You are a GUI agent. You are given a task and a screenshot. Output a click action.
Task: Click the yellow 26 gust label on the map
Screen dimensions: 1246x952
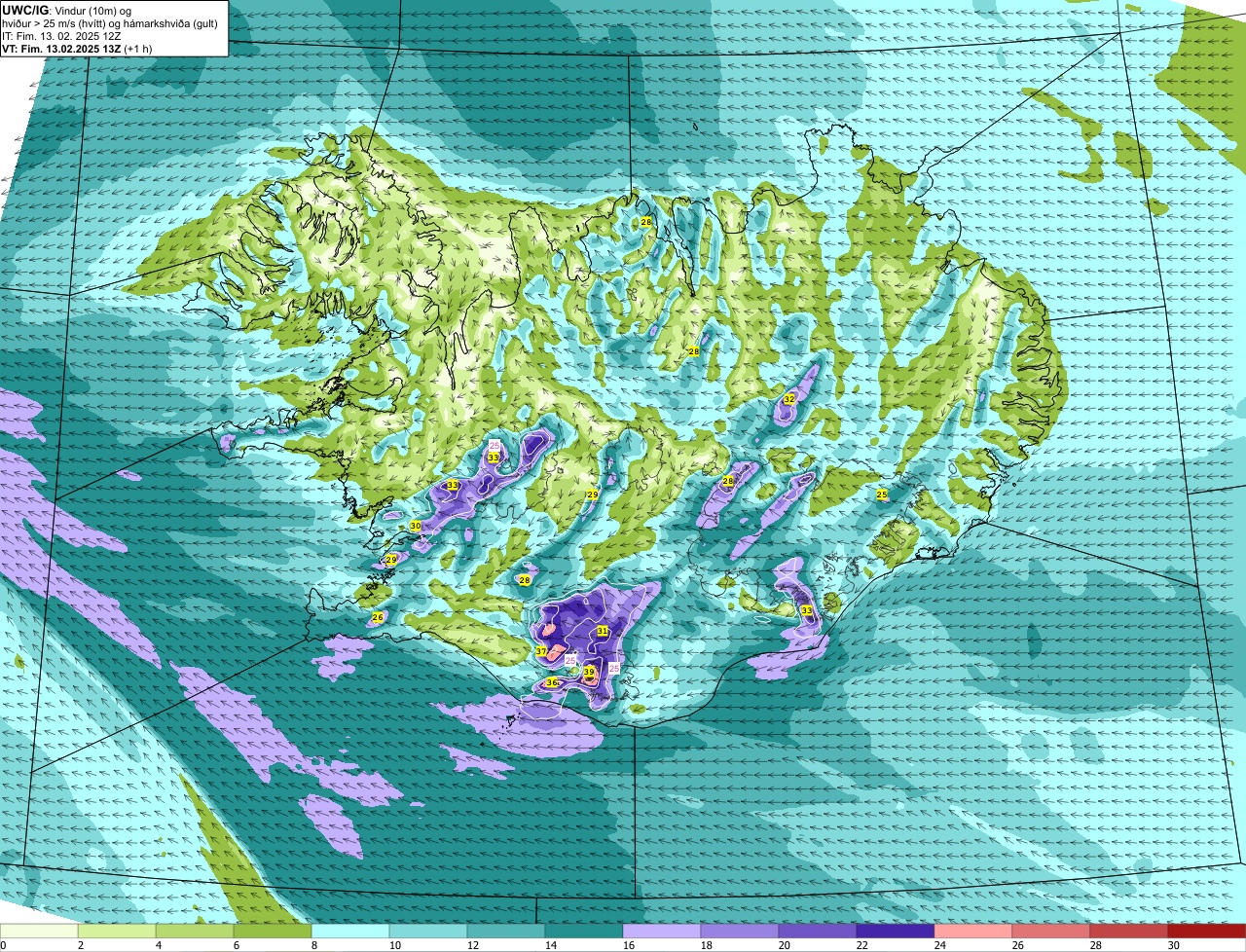pos(378,617)
